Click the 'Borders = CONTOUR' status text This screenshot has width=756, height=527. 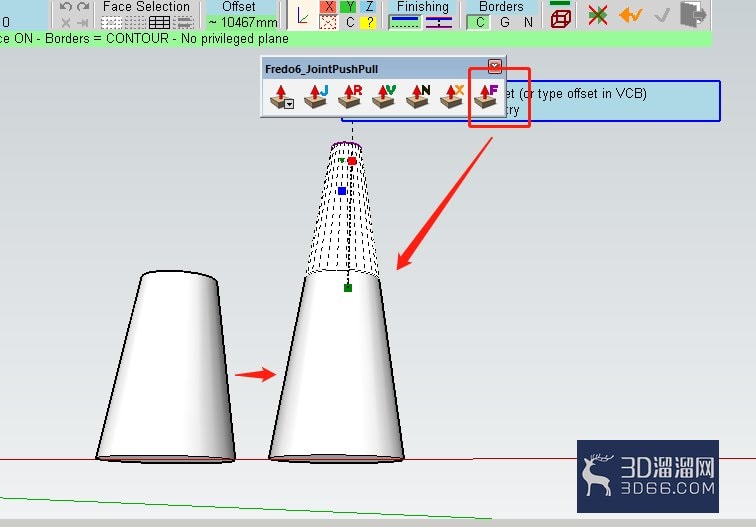coord(107,39)
